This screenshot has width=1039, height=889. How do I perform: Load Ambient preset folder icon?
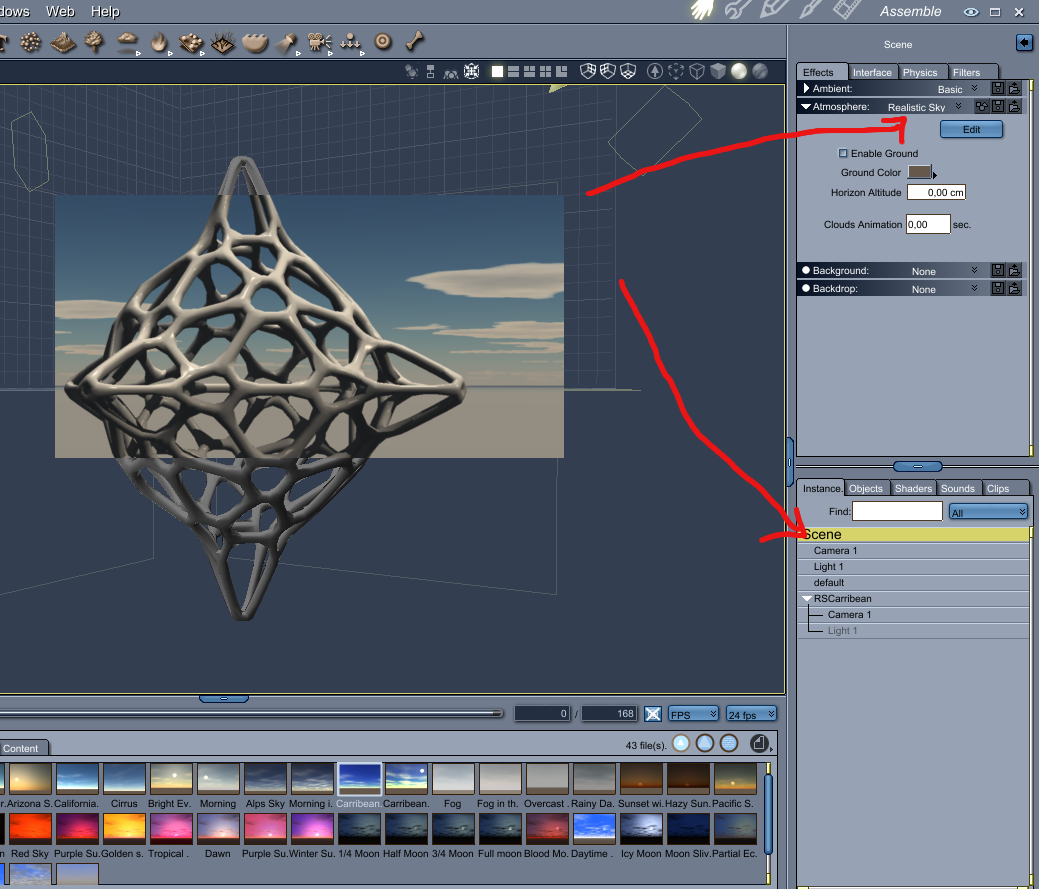point(1014,88)
